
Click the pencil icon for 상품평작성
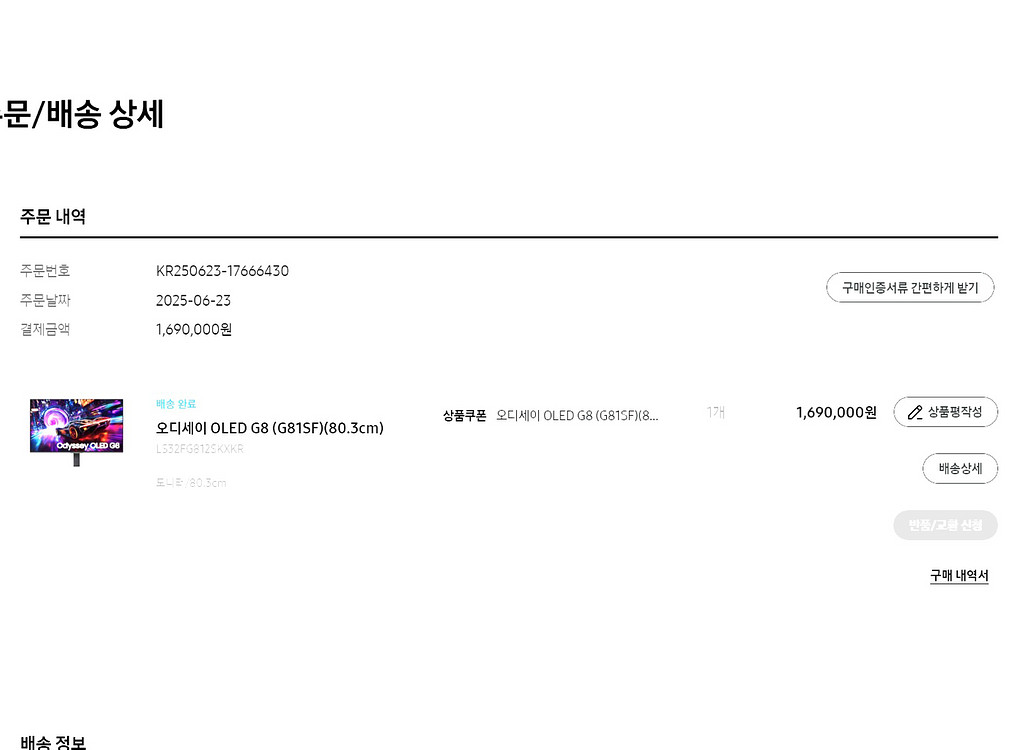pyautogui.click(x=914, y=412)
